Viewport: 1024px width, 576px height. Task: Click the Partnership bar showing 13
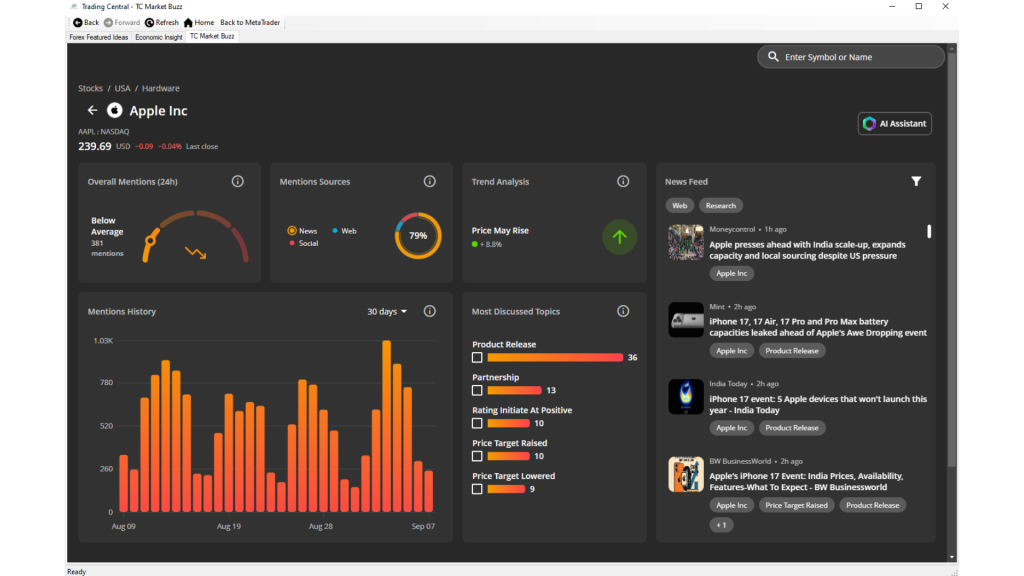(515, 390)
